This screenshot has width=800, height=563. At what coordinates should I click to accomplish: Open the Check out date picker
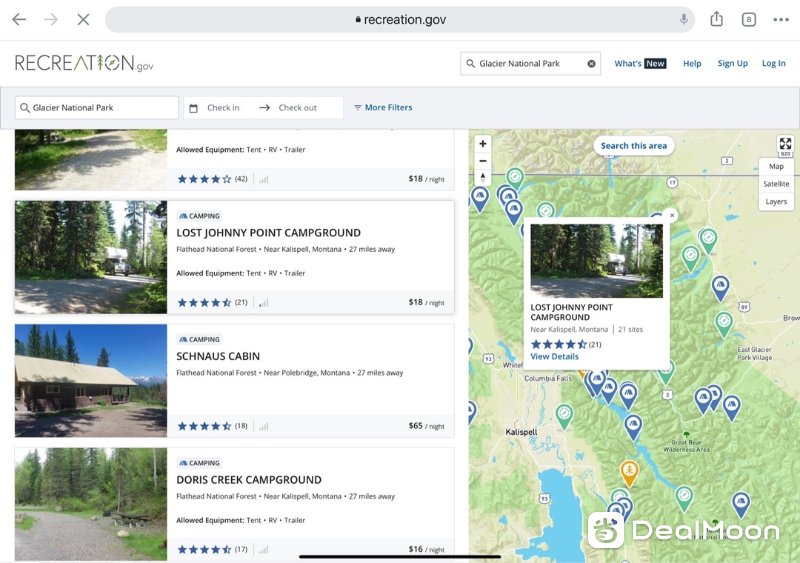[x=297, y=108]
